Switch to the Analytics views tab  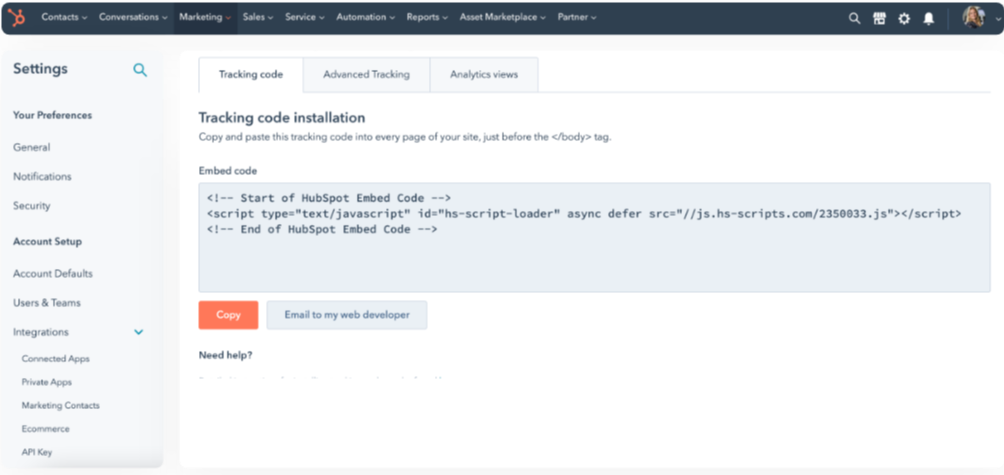[x=484, y=75]
